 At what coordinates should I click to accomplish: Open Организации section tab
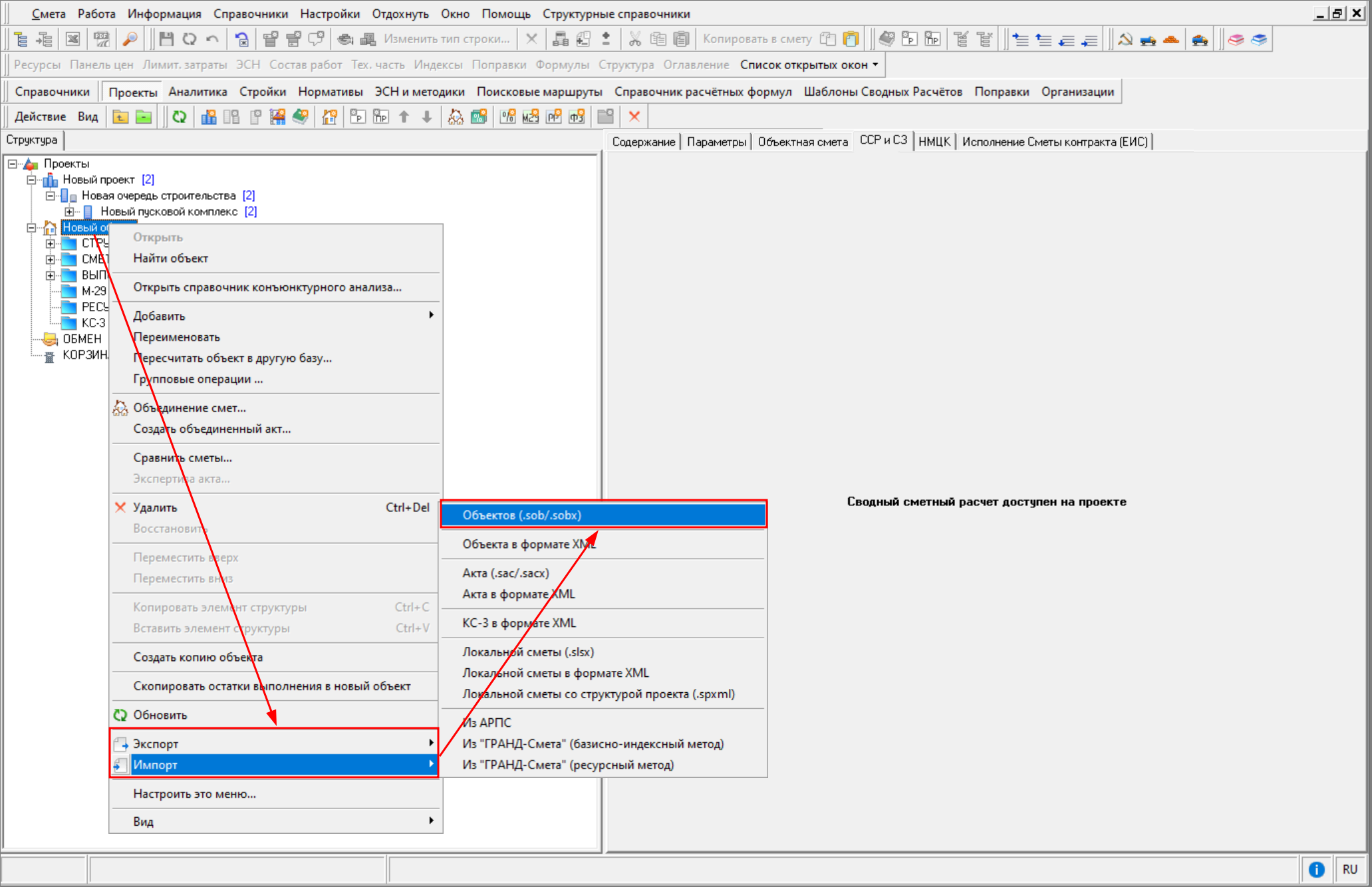(1077, 92)
